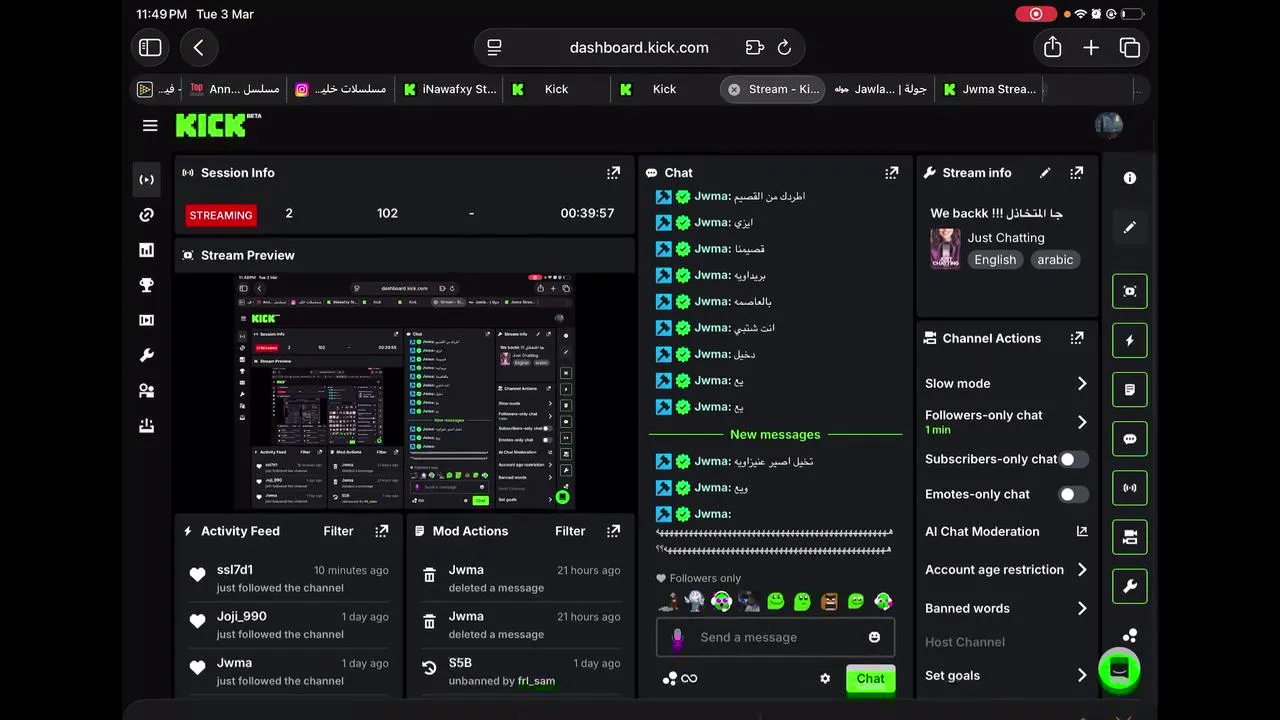Click the Send a message field

[775, 637]
